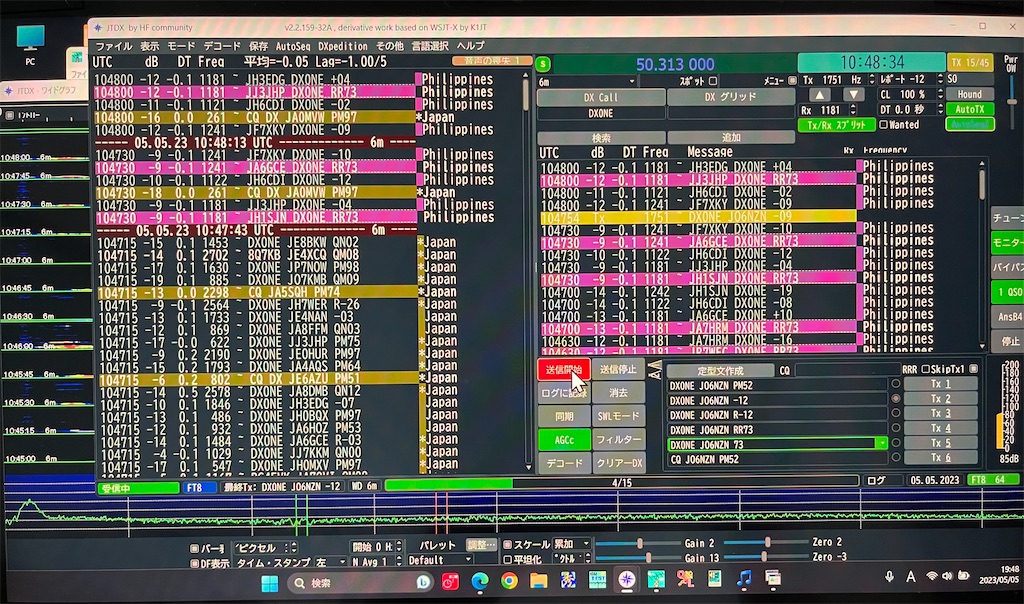
Task: Click the バイパス (Bypass) control
Action: tap(1010, 268)
